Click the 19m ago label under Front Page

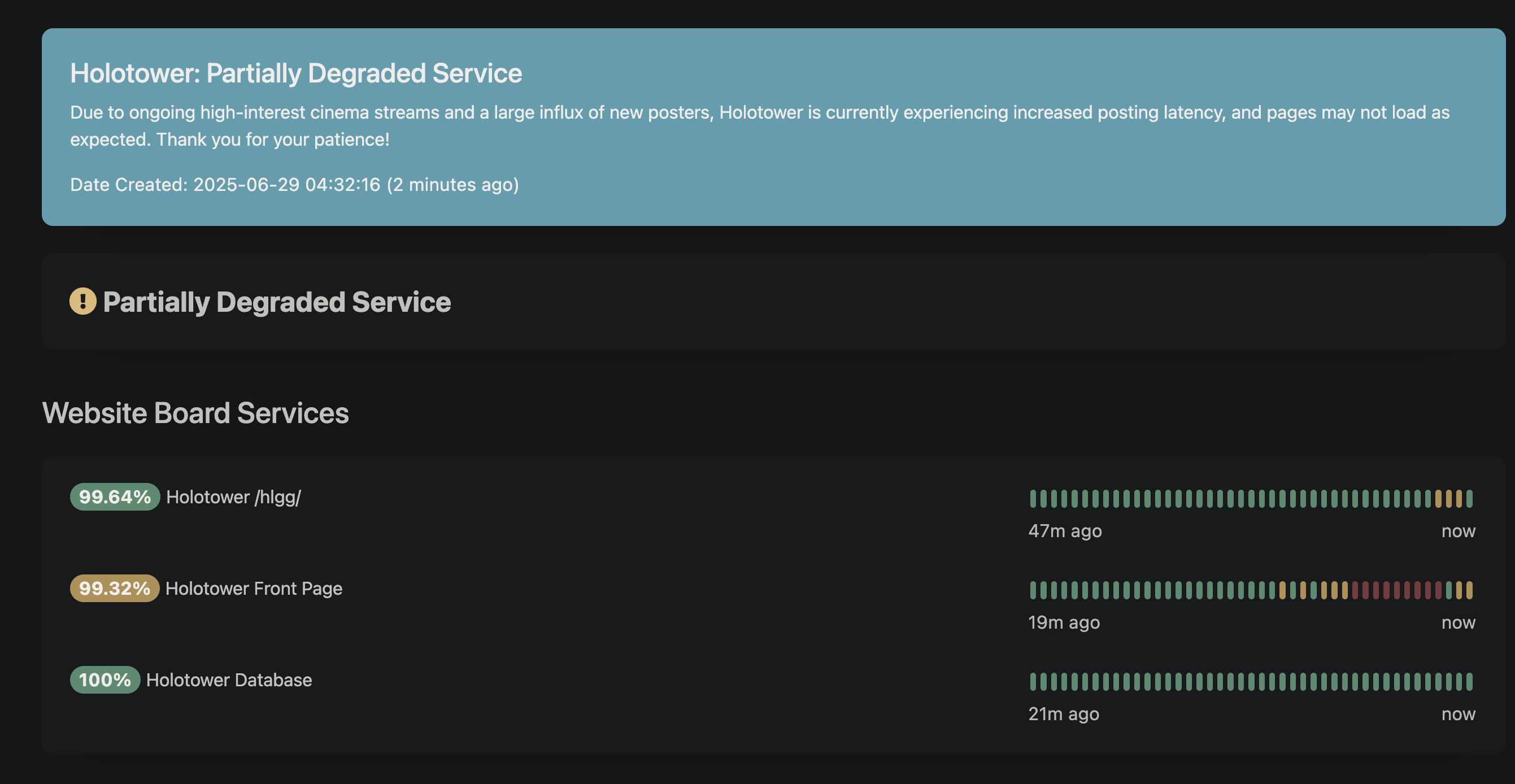(x=1063, y=622)
